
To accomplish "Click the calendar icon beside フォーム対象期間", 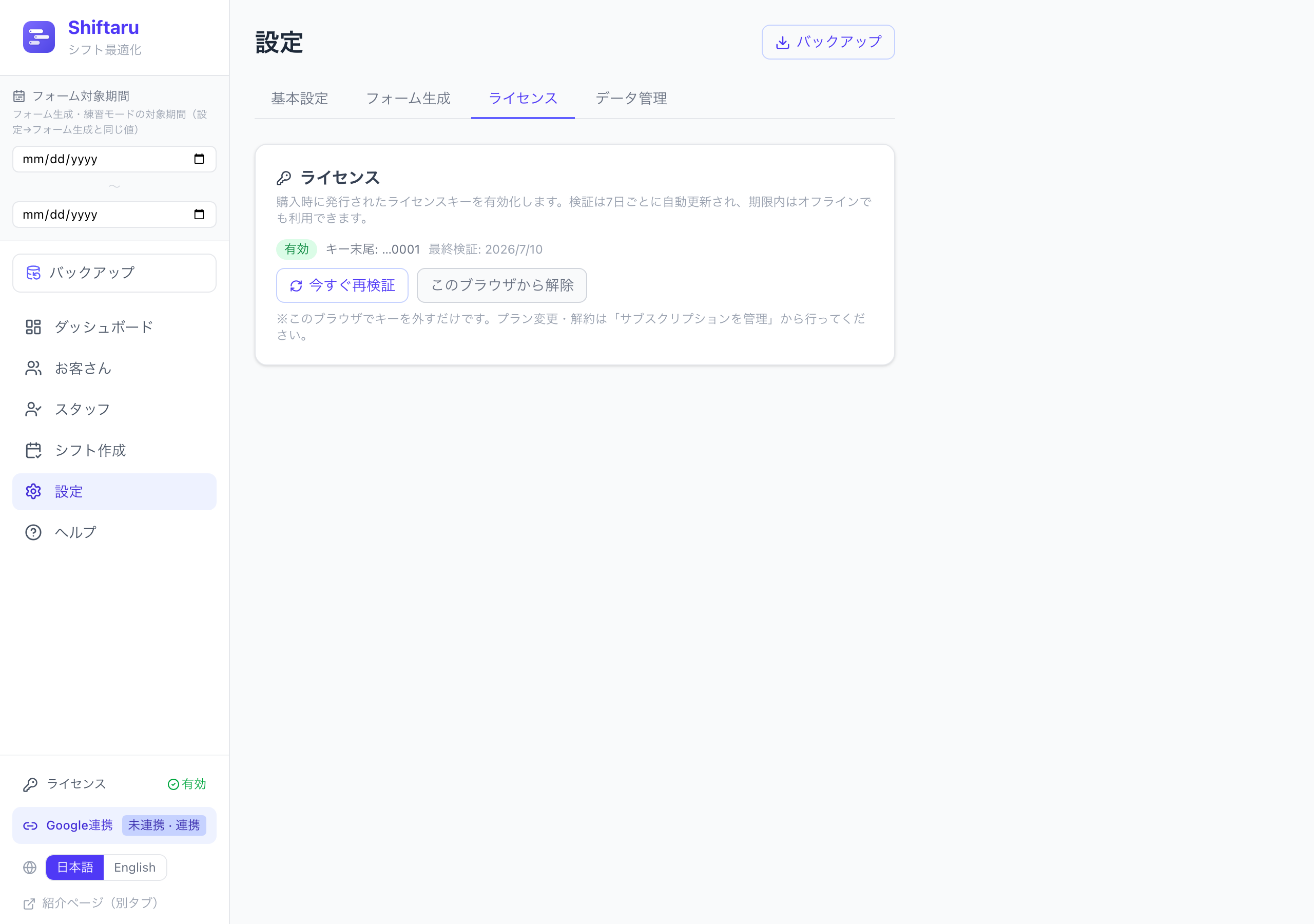I will coord(20,96).
